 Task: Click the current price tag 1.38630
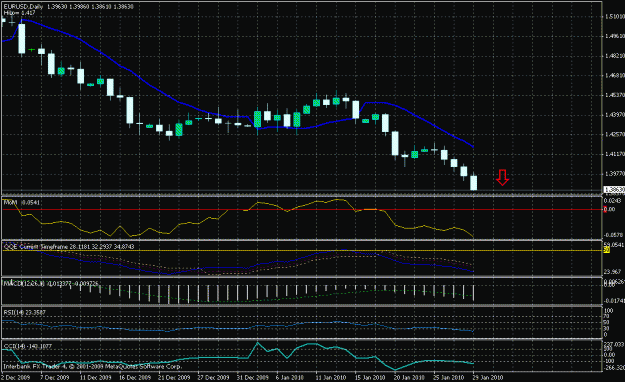[x=614, y=190]
